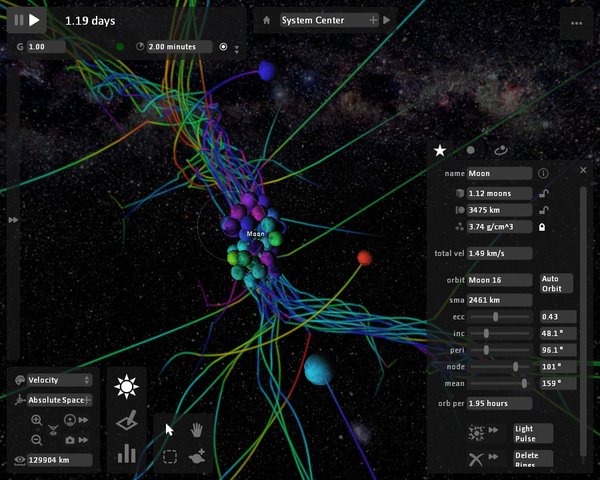Zoom in with the magnifier plus
Viewport: 600px width, 480px height.
[x=37, y=420]
